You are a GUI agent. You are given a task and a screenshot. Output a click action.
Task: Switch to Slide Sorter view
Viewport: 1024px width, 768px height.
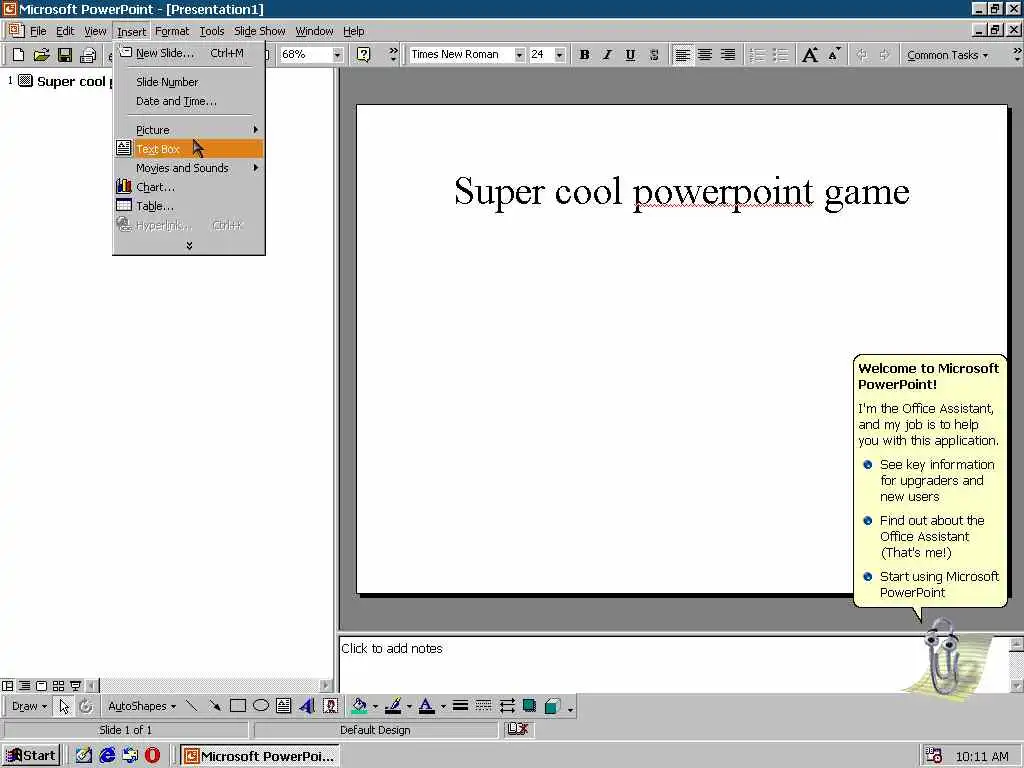pos(58,686)
